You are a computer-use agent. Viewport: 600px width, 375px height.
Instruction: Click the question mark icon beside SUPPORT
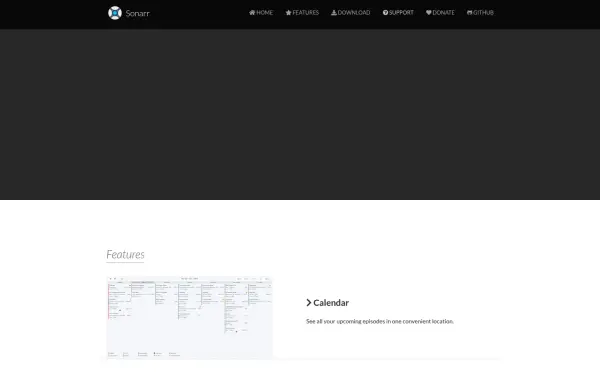click(385, 13)
